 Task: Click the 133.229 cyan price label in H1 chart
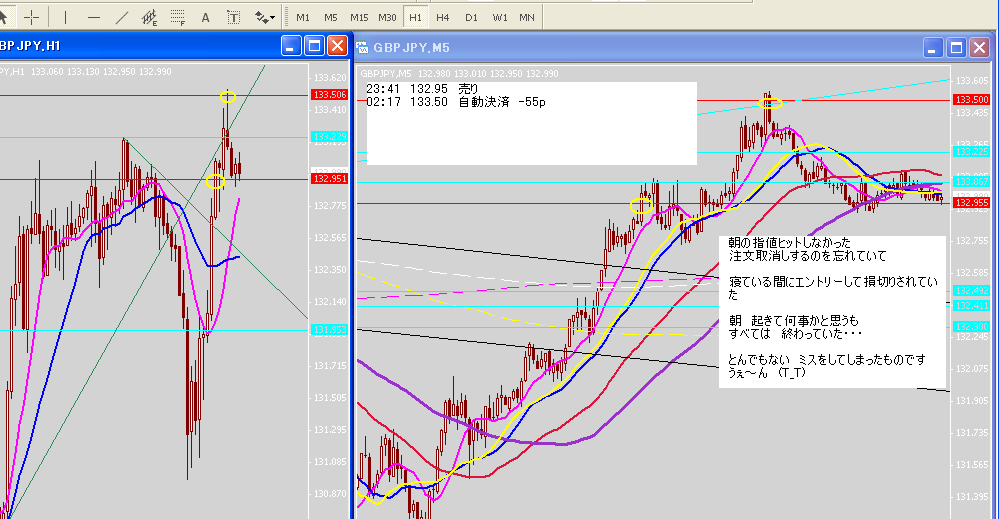pyautogui.click(x=329, y=137)
